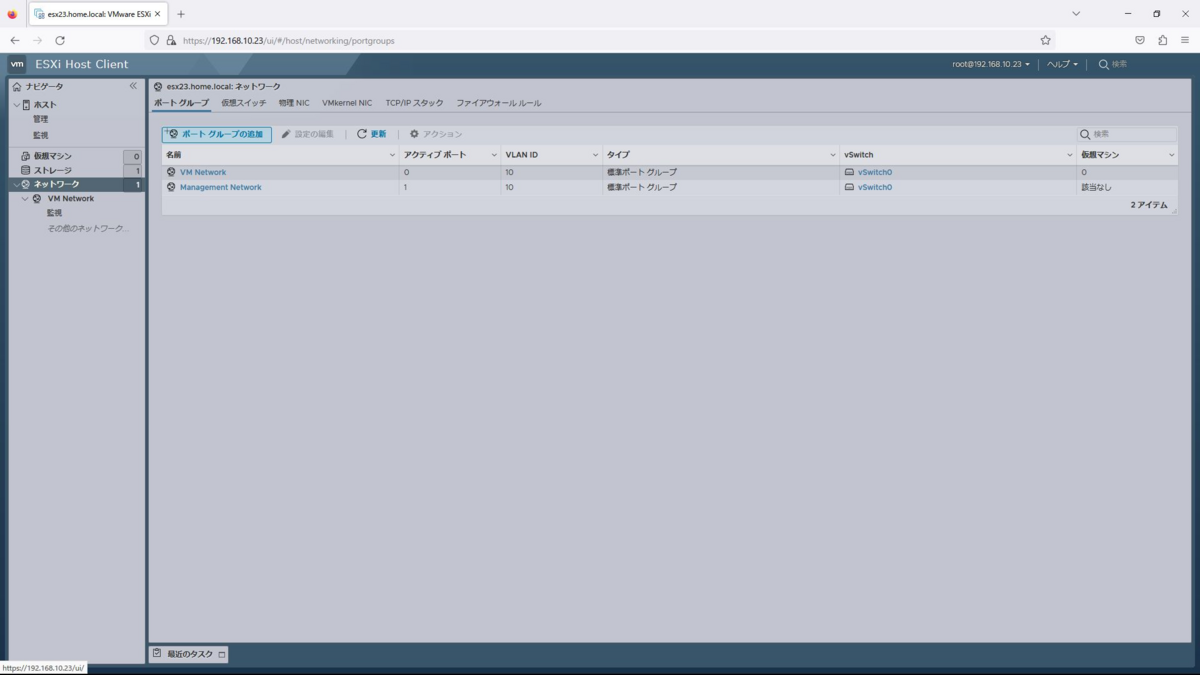
Task: Open the Other Networks item in navigator
Action: point(89,228)
